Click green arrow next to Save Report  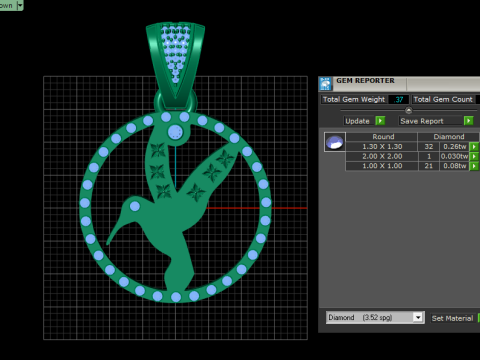tap(468, 121)
